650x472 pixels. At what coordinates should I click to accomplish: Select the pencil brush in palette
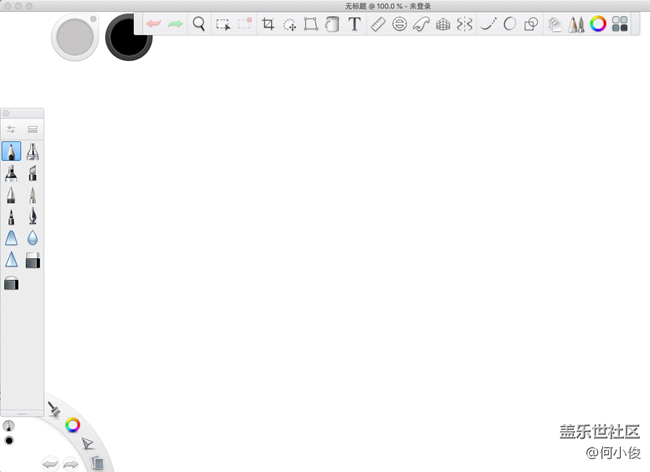tap(11, 151)
